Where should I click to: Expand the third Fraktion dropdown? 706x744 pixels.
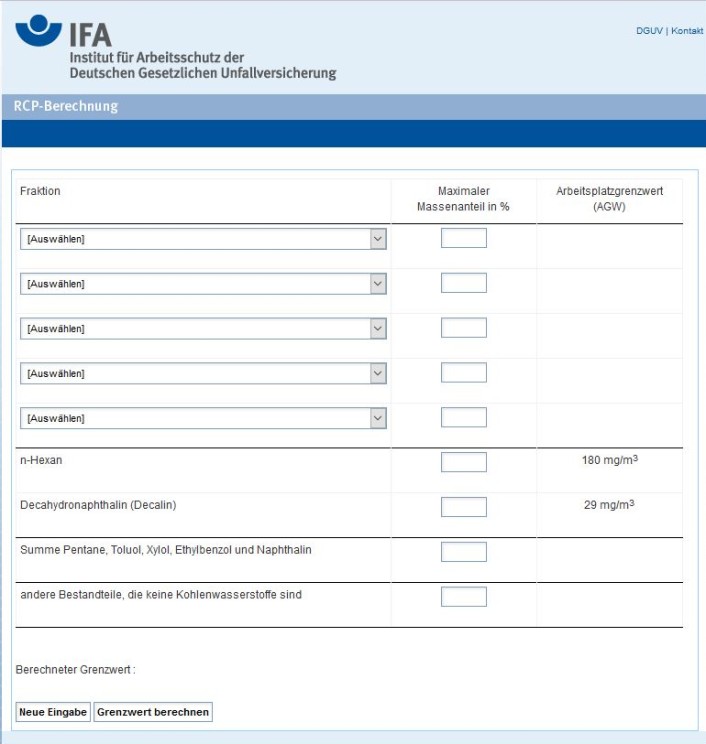click(203, 328)
